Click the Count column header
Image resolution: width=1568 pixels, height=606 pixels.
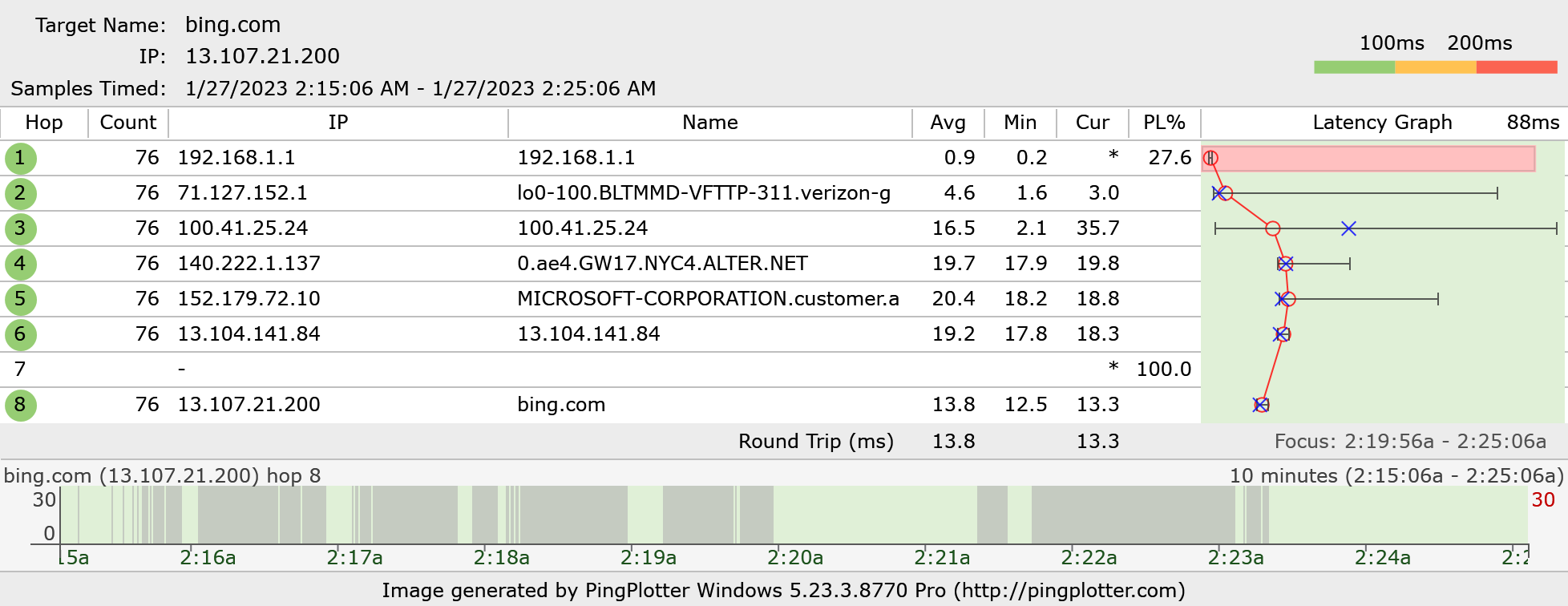128,123
